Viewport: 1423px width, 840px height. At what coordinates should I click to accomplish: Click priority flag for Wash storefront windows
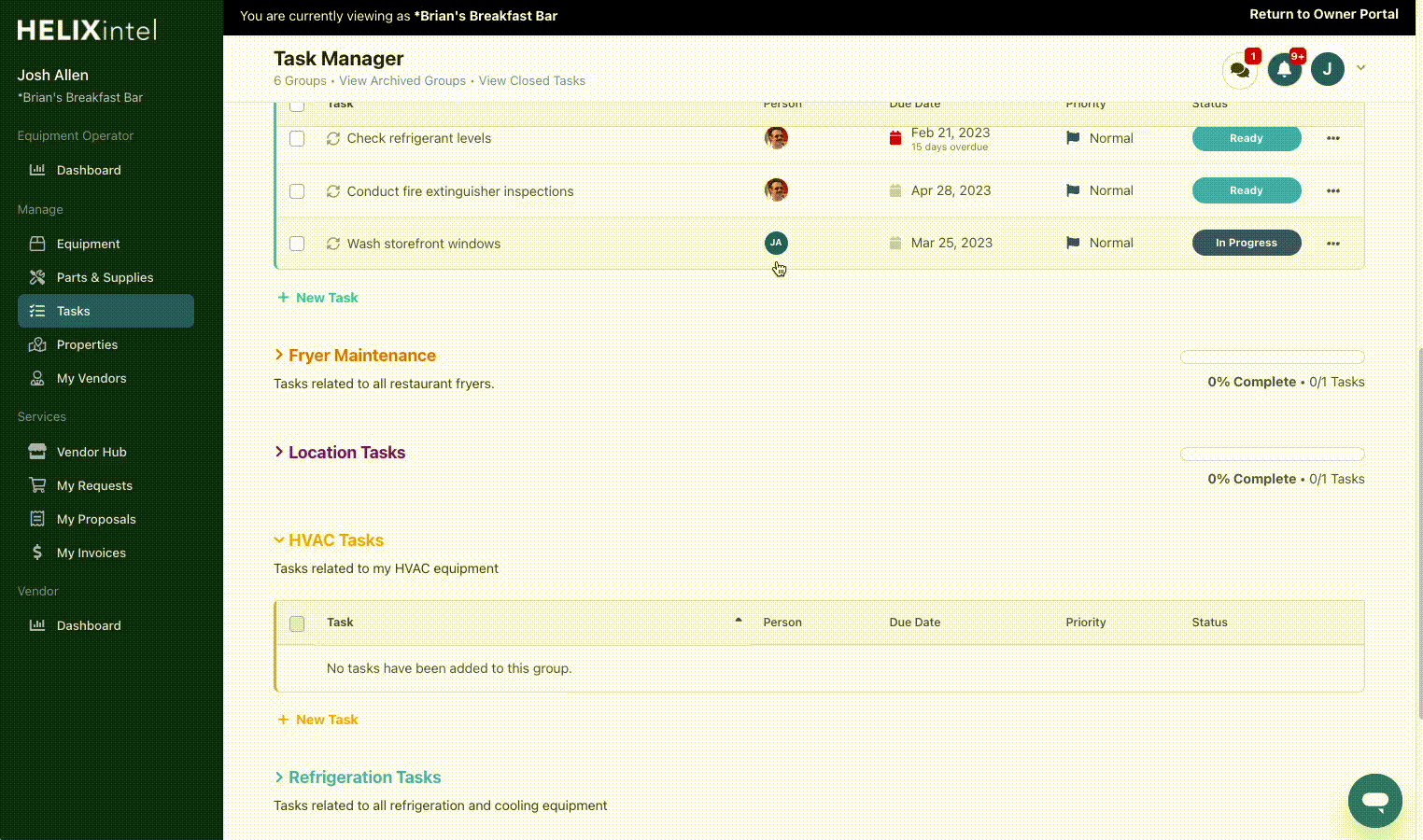click(x=1073, y=243)
